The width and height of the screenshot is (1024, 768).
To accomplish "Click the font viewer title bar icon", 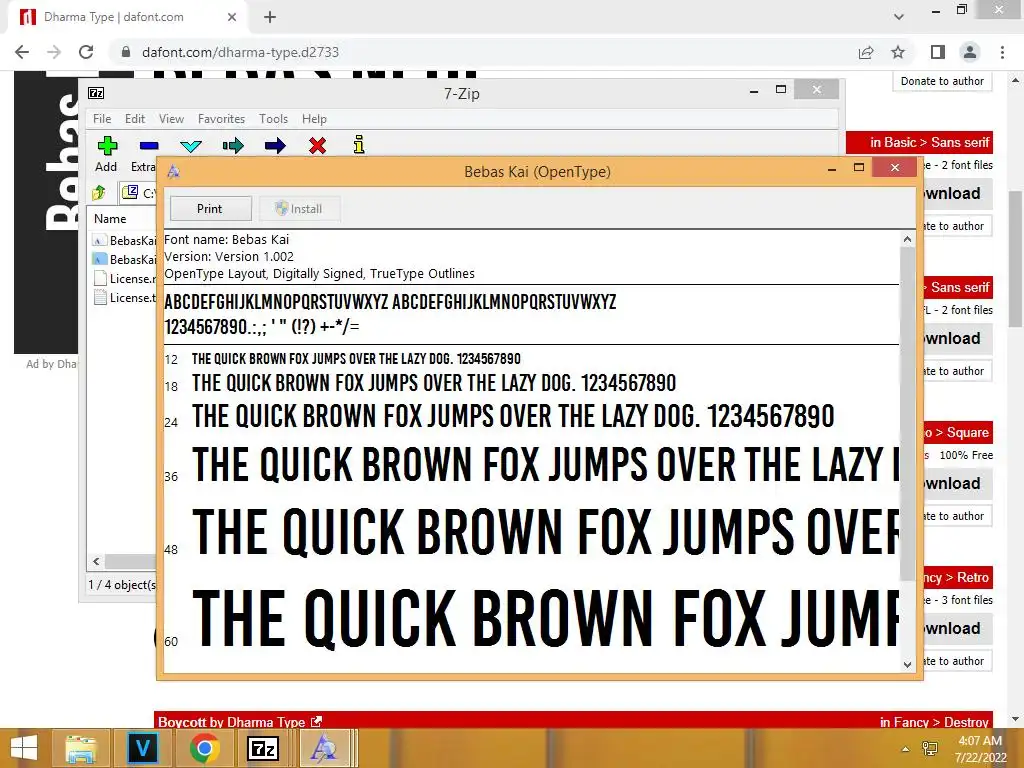I will pos(174,171).
